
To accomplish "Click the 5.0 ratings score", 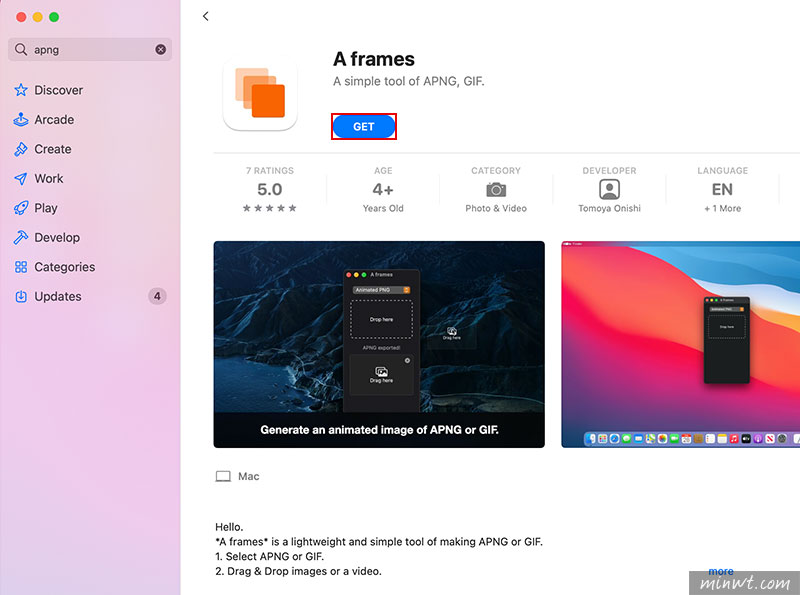I will pyautogui.click(x=269, y=189).
